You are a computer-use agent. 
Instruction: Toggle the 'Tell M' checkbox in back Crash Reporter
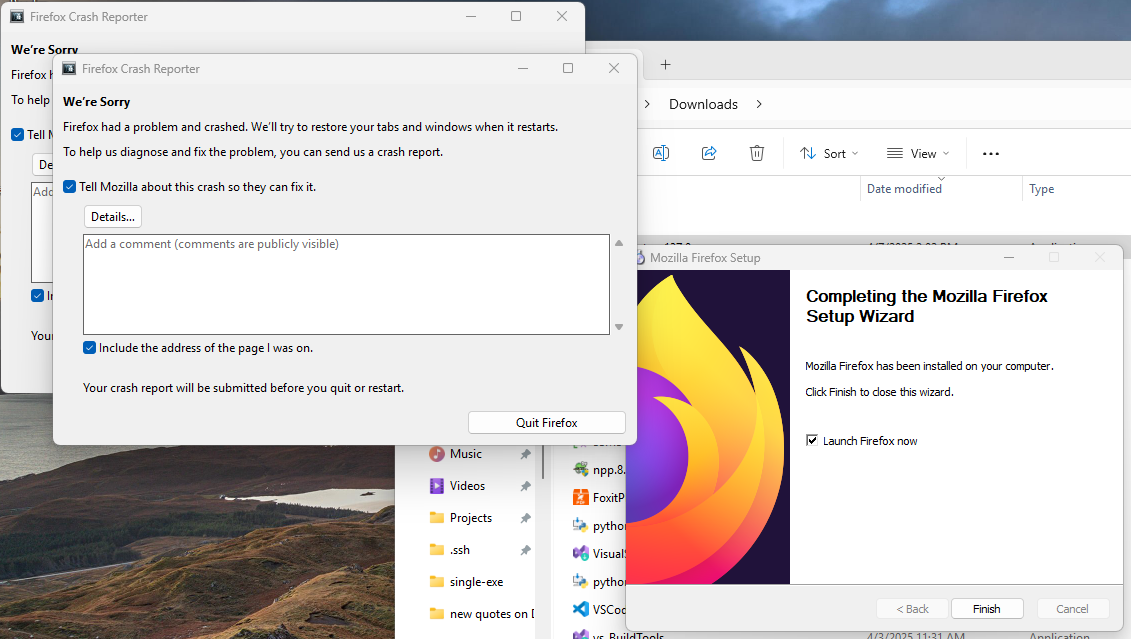(x=17, y=135)
